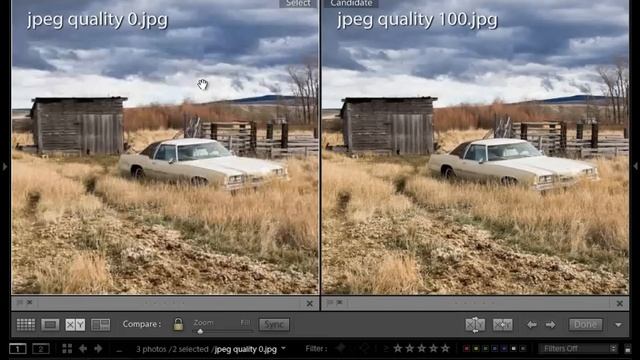The image size is (640, 360).
Task: Switch to Grid view
Action: tap(26, 324)
